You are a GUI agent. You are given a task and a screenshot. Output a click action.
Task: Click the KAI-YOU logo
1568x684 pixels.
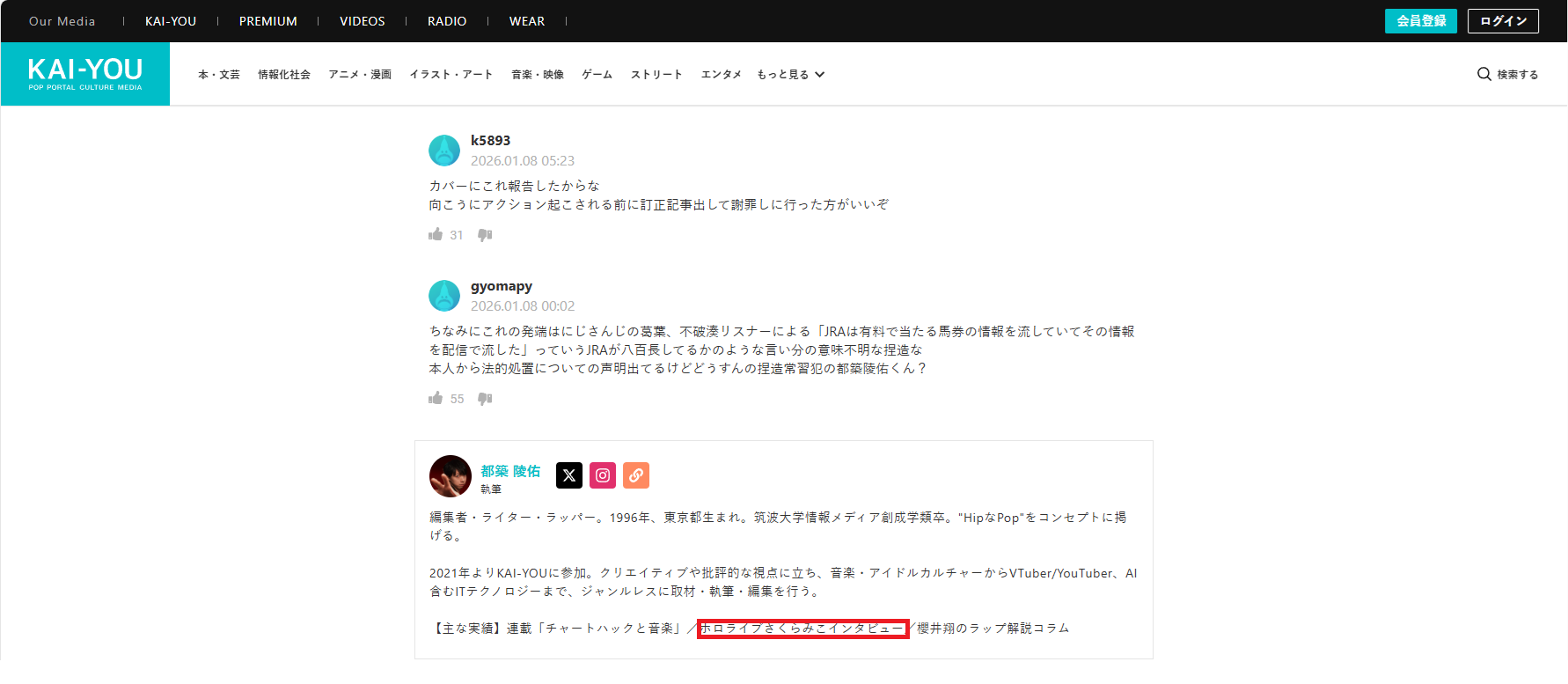85,74
